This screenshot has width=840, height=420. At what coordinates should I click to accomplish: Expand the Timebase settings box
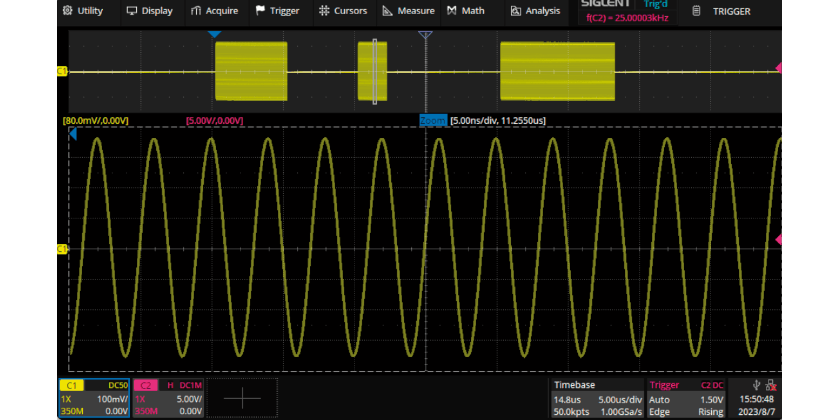click(x=598, y=397)
